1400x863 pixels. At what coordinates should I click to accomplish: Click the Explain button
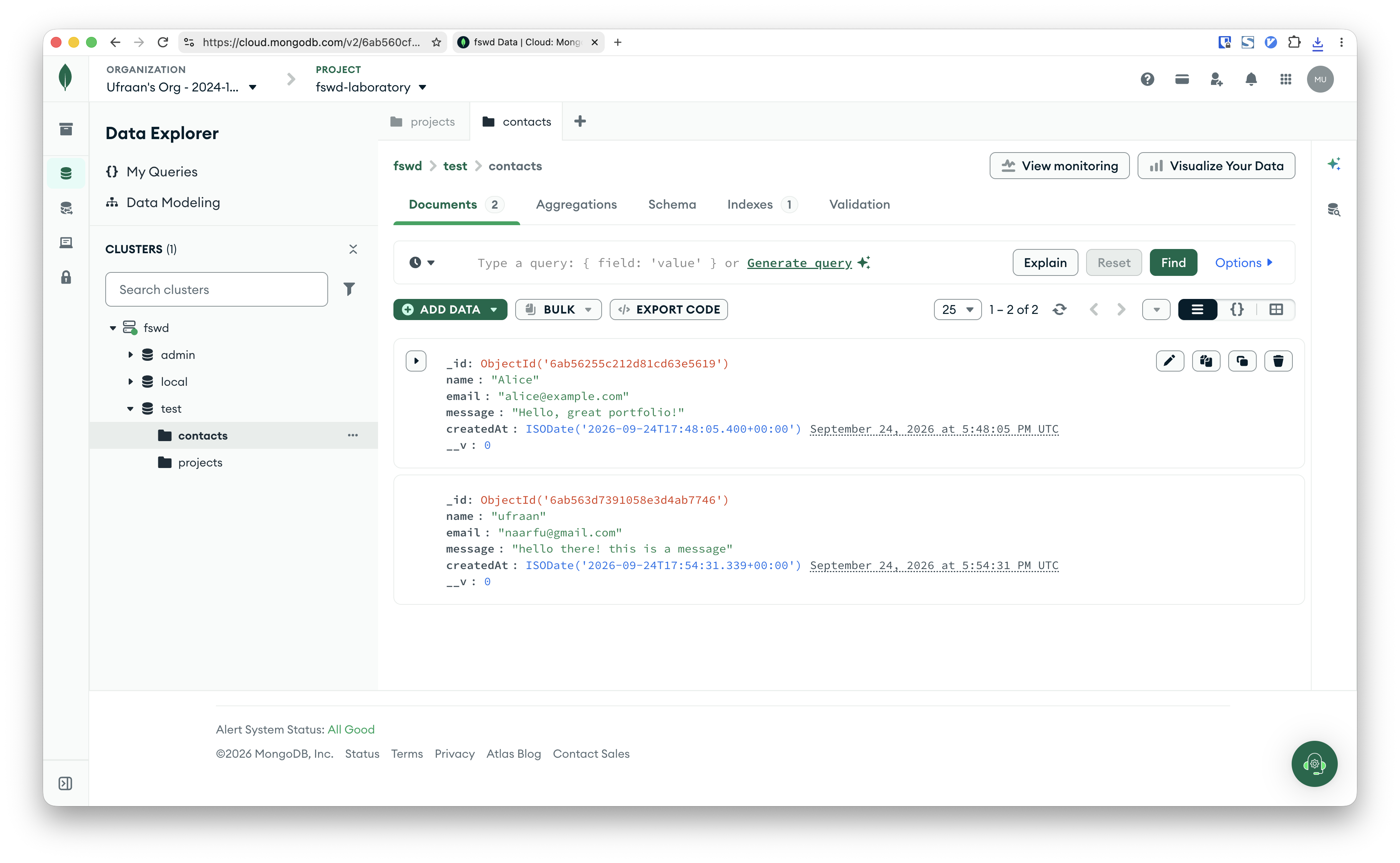coord(1045,262)
